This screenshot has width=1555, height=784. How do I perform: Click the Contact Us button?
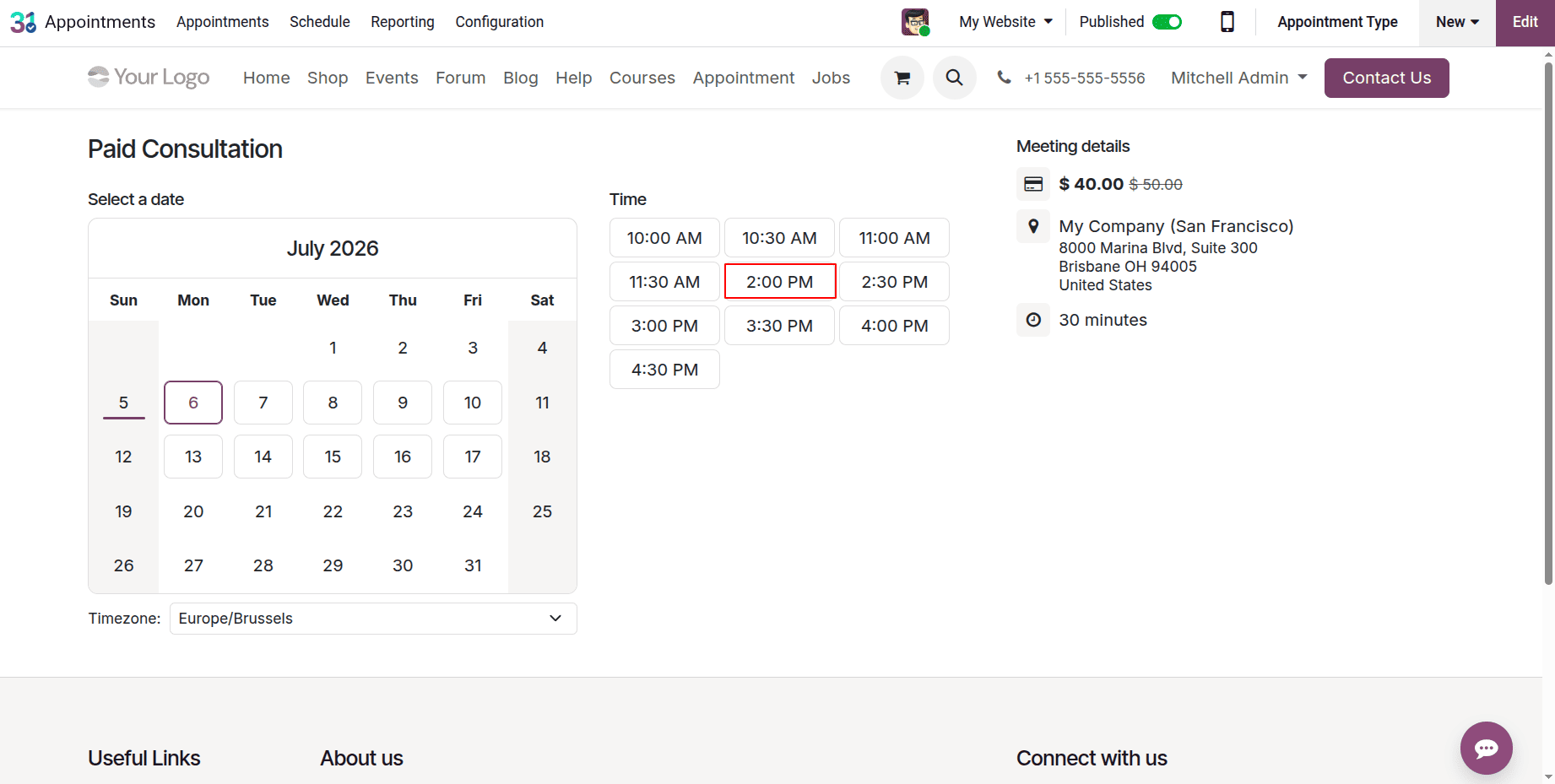click(1387, 78)
